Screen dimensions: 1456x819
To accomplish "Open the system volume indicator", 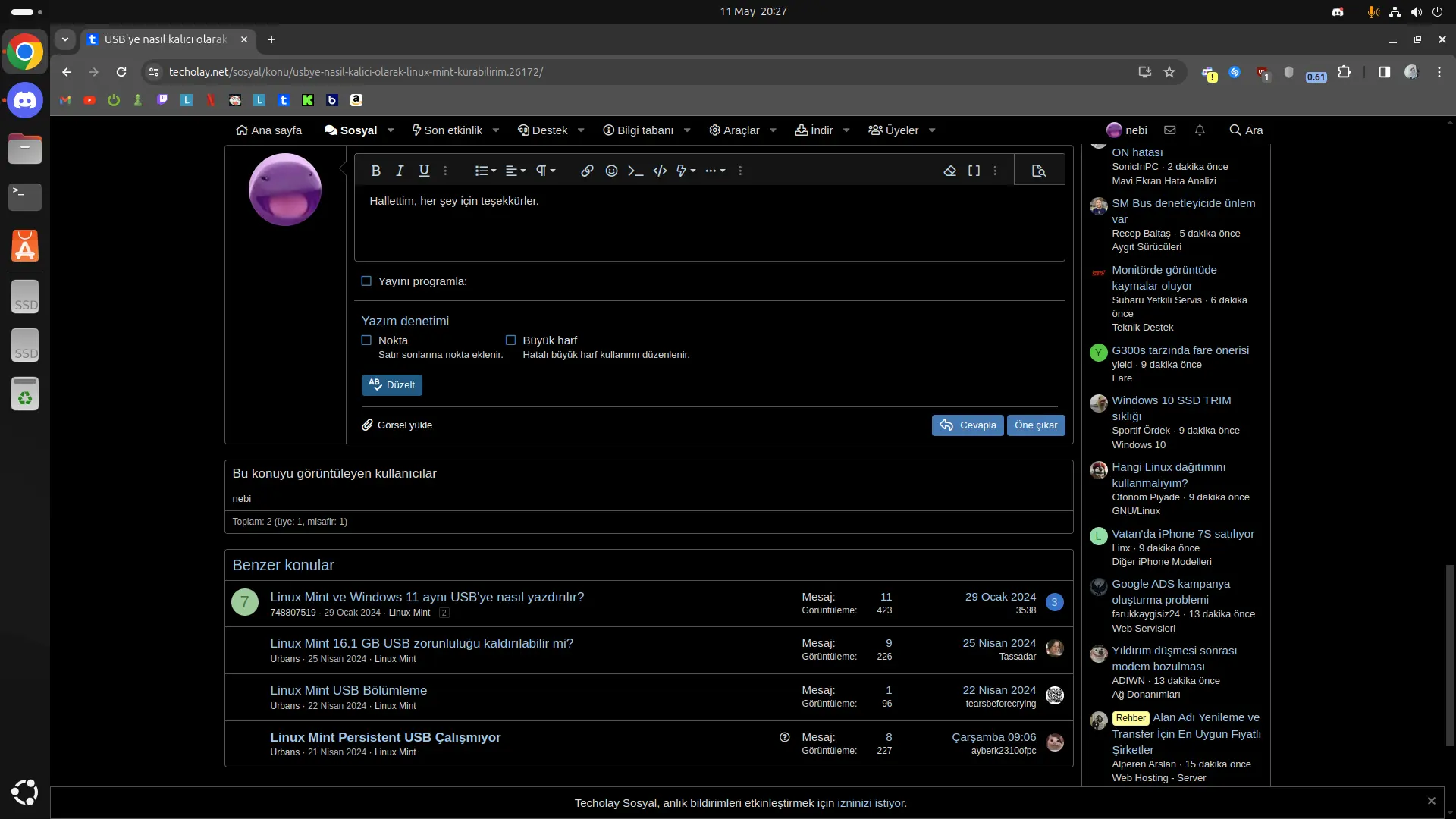I will pyautogui.click(x=1416, y=12).
